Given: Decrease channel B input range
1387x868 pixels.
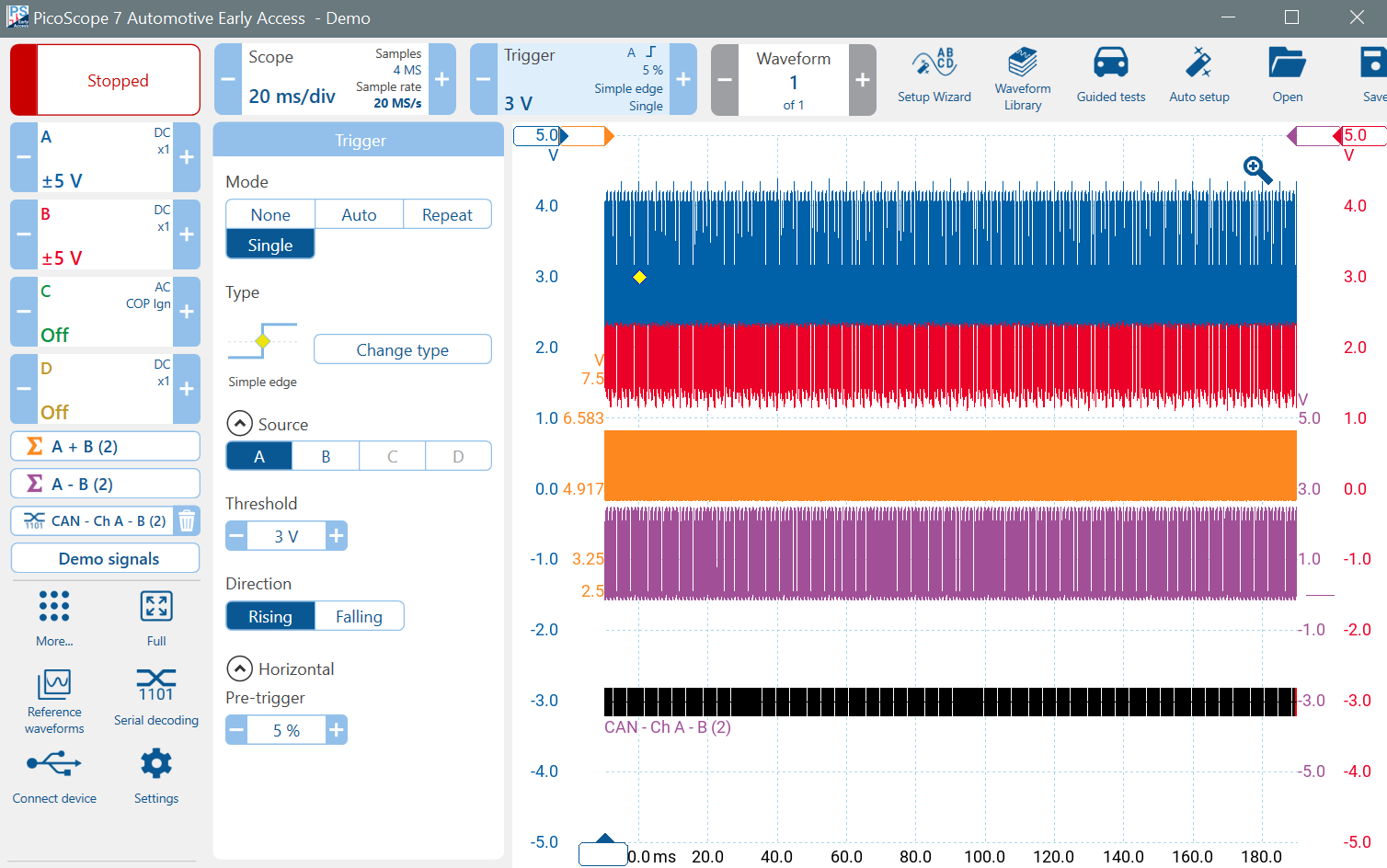Looking at the screenshot, I should (x=24, y=234).
